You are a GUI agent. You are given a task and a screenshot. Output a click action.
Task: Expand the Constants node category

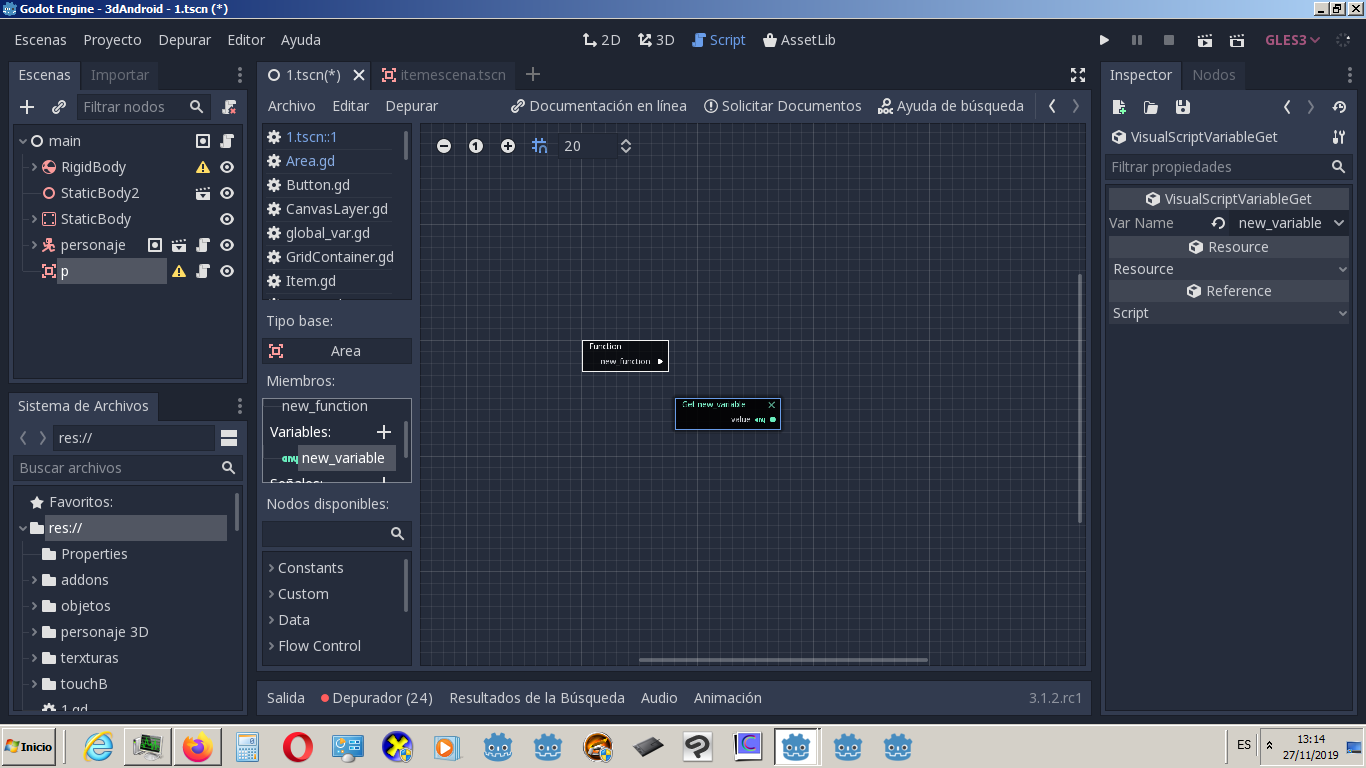[271, 568]
